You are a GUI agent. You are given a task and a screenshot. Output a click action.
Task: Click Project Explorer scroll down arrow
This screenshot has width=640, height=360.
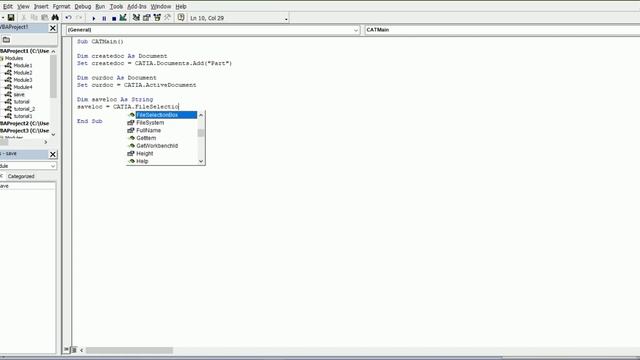click(53, 134)
